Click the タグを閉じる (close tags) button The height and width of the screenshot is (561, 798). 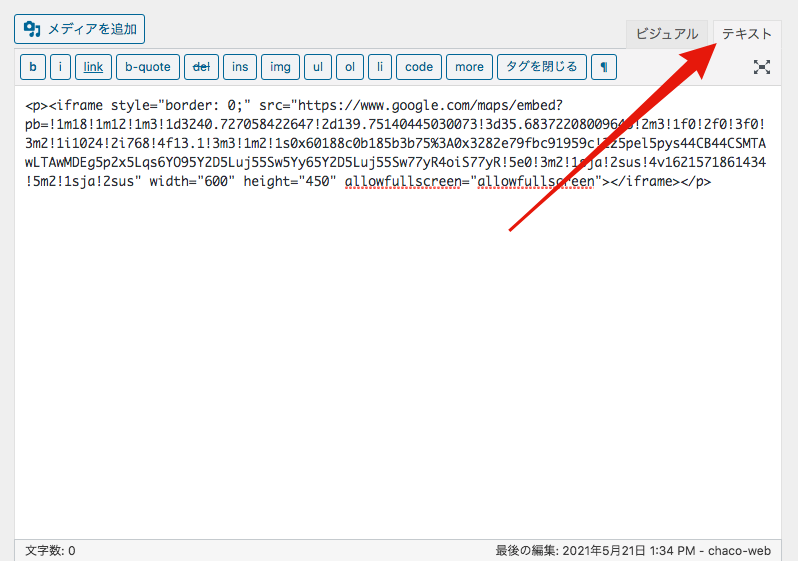tap(542, 67)
